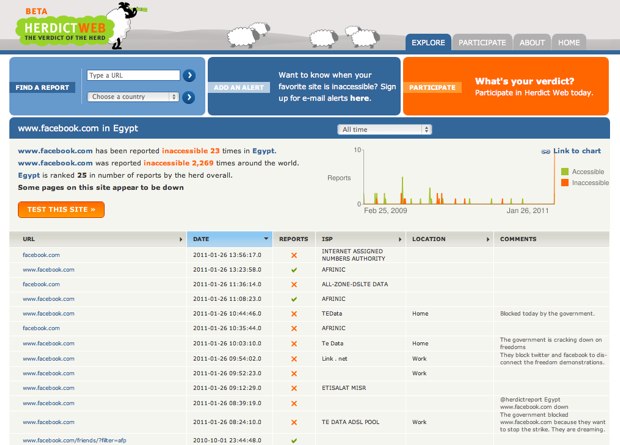
Task: Click the arrow button beside country dropdown
Action: click(189, 97)
